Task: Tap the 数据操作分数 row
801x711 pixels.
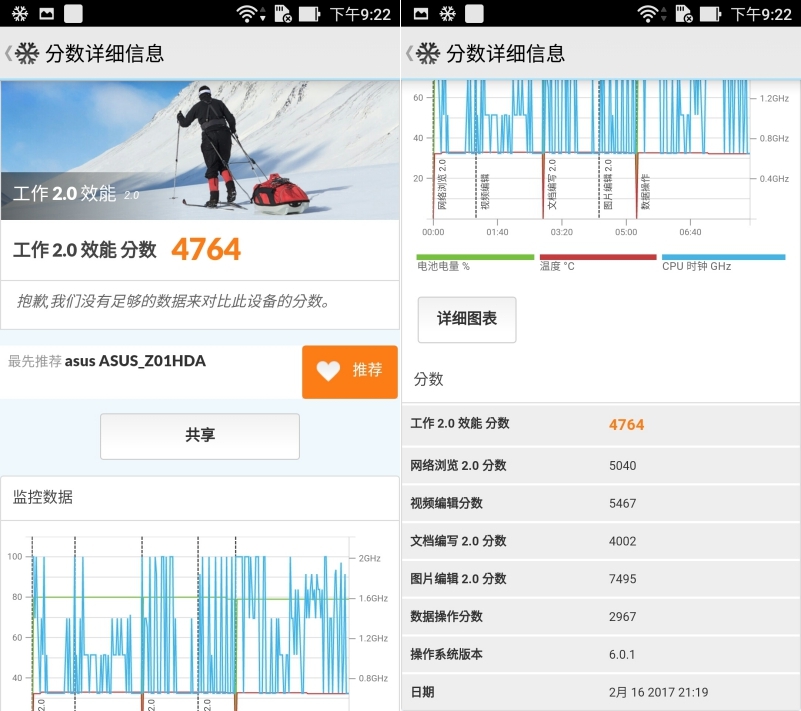Action: (x=601, y=617)
